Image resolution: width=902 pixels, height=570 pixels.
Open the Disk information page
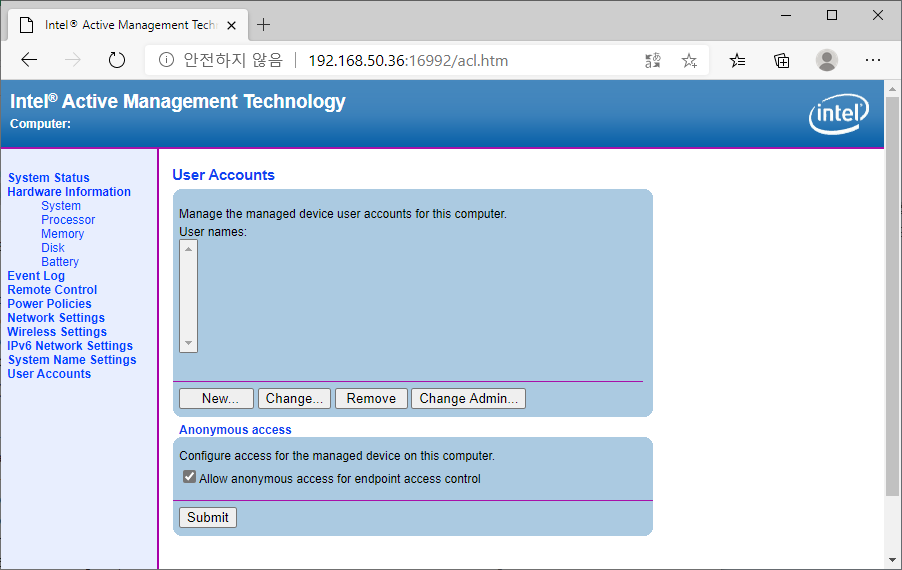[53, 248]
